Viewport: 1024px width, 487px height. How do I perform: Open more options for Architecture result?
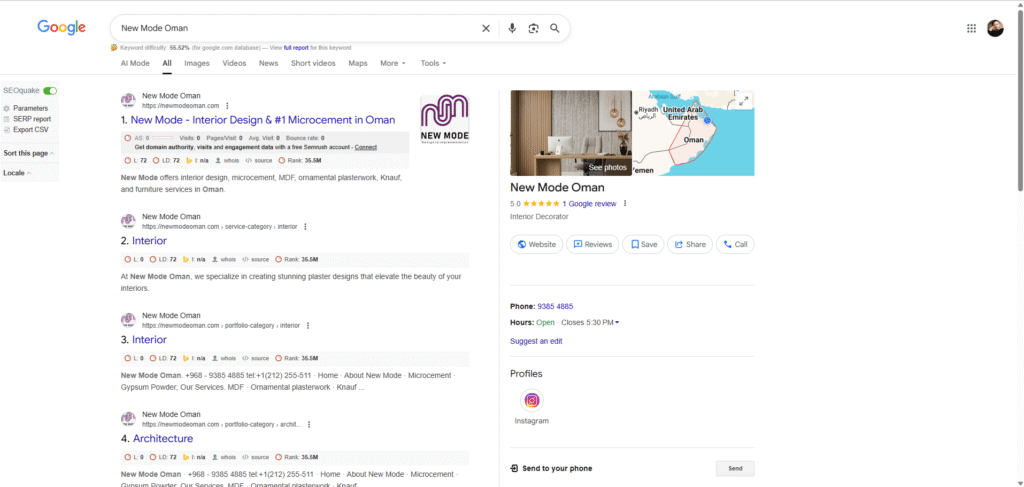(x=309, y=424)
